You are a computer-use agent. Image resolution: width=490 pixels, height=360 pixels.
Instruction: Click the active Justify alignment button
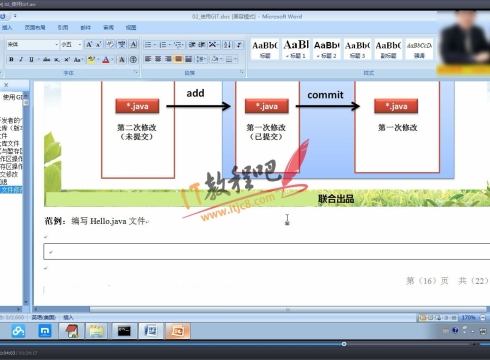tap(178, 59)
